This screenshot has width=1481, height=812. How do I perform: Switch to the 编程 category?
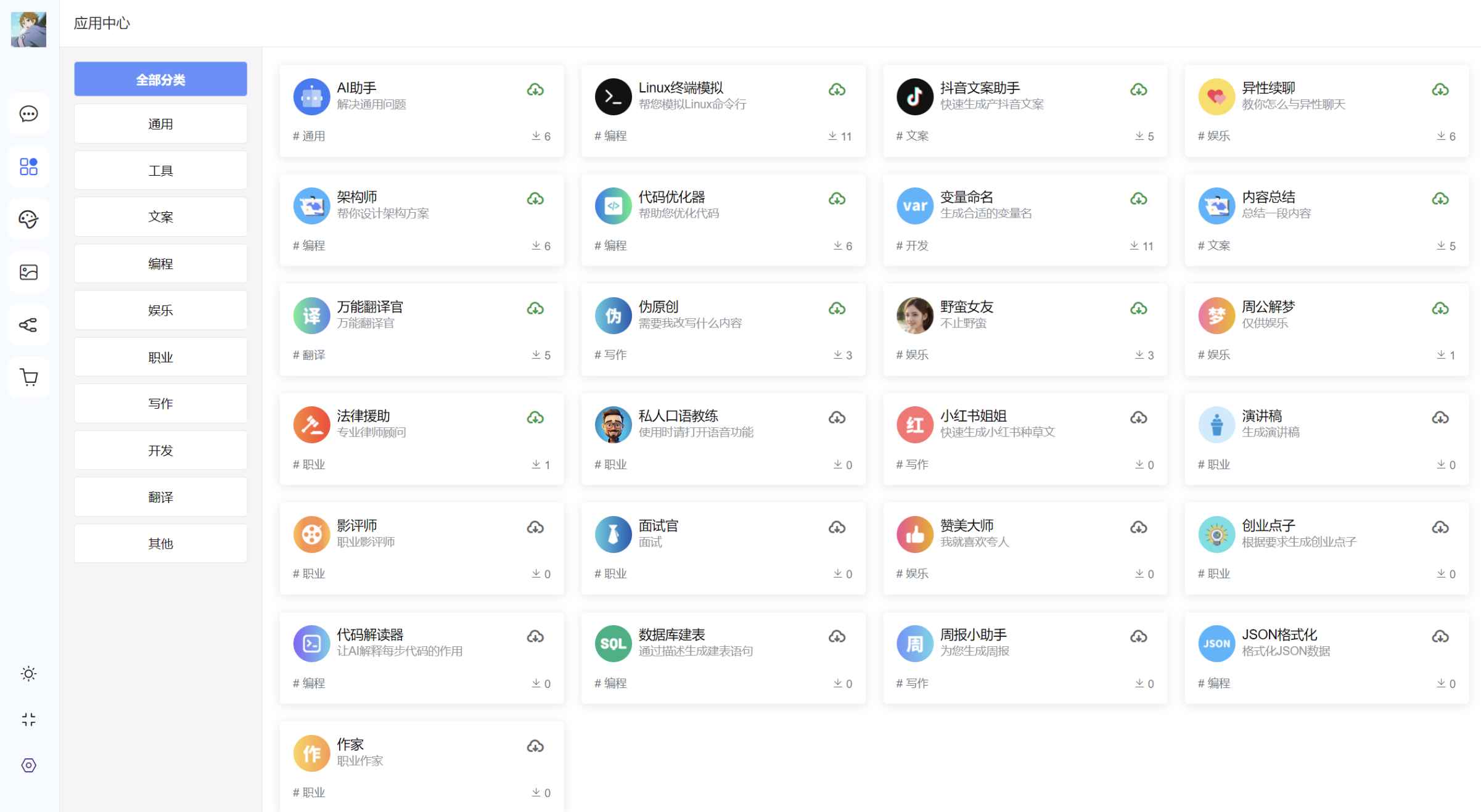tap(160, 263)
